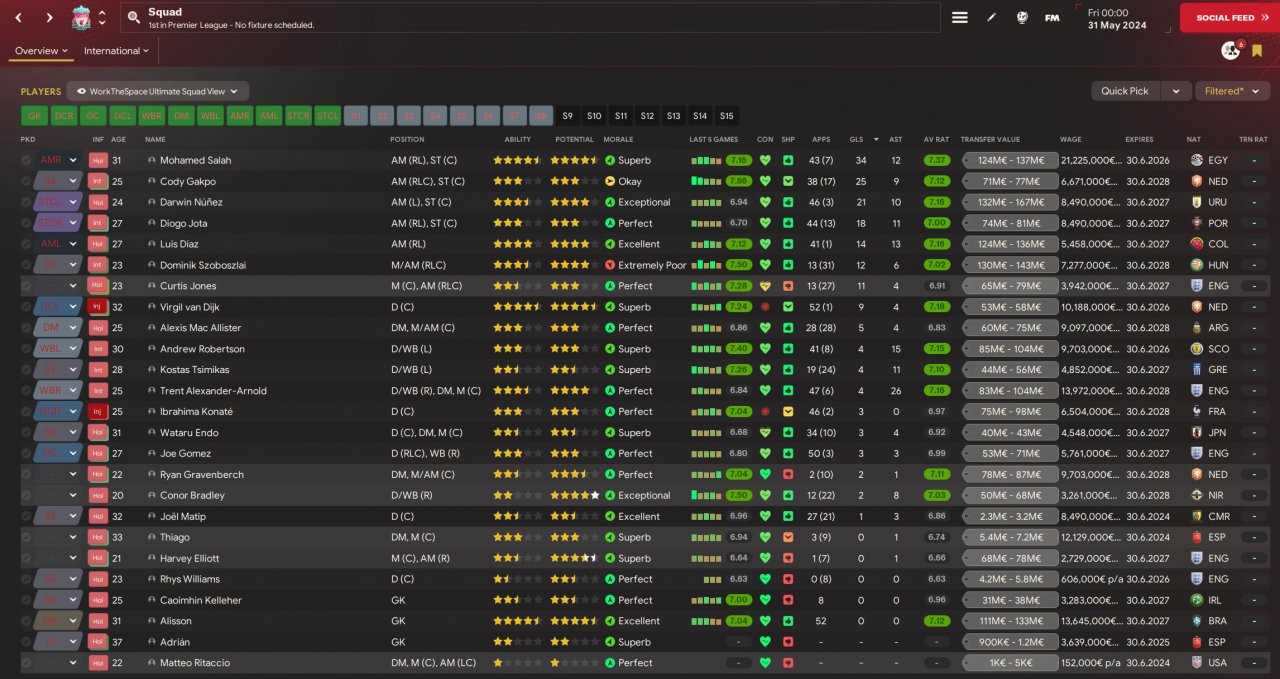Click Salah's transfer value 124M€ - 137M€

pos(1010,160)
